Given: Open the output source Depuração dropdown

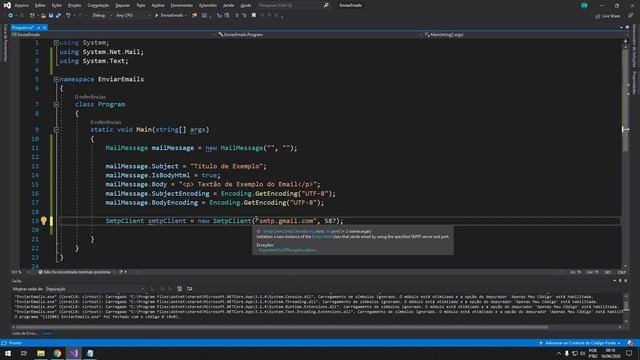Looking at the screenshot, I should pos(95,289).
